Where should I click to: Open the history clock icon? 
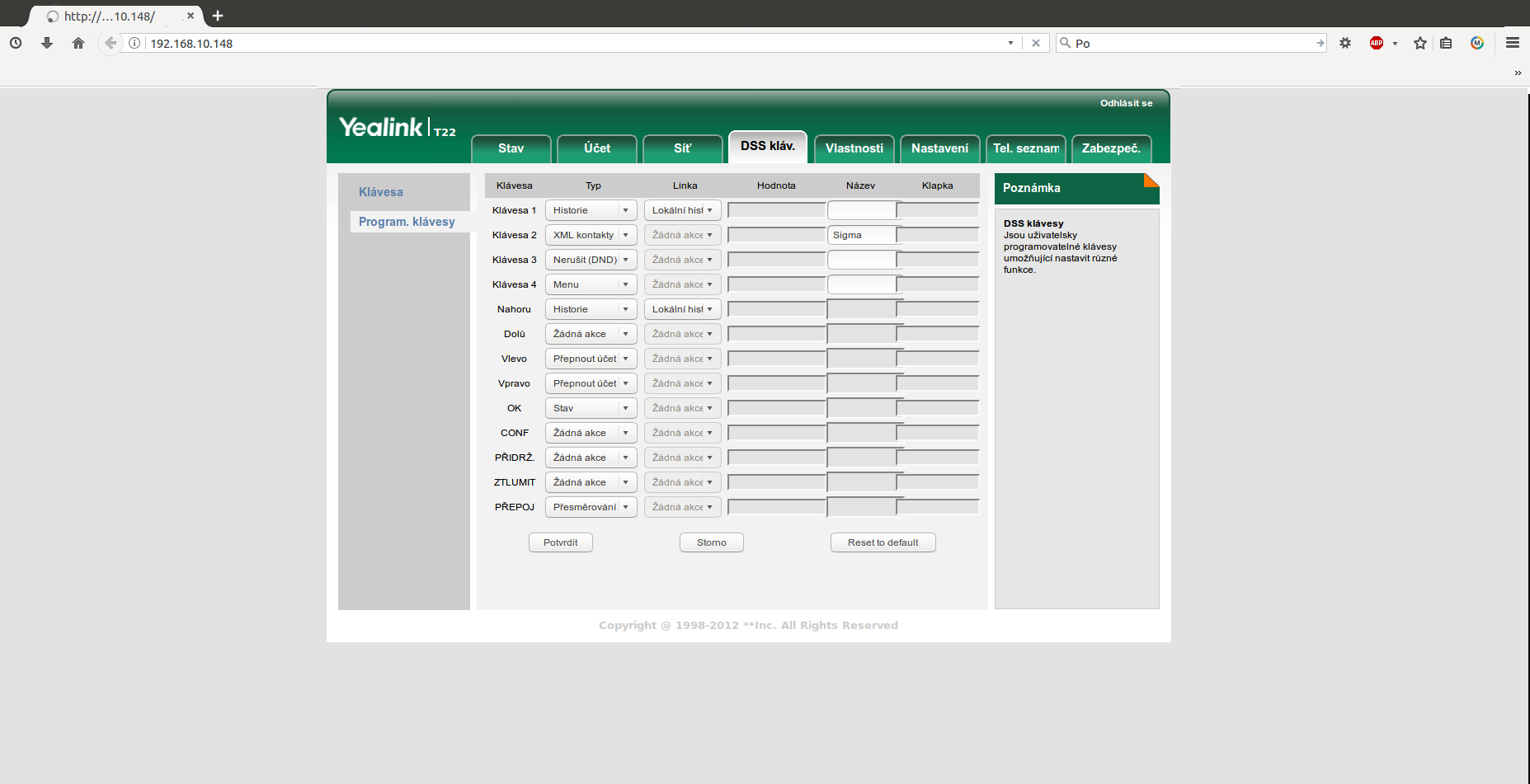[16, 43]
